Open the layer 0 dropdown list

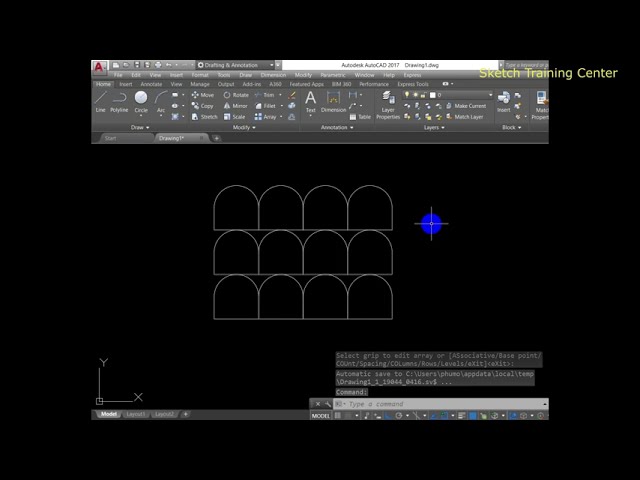pos(490,95)
